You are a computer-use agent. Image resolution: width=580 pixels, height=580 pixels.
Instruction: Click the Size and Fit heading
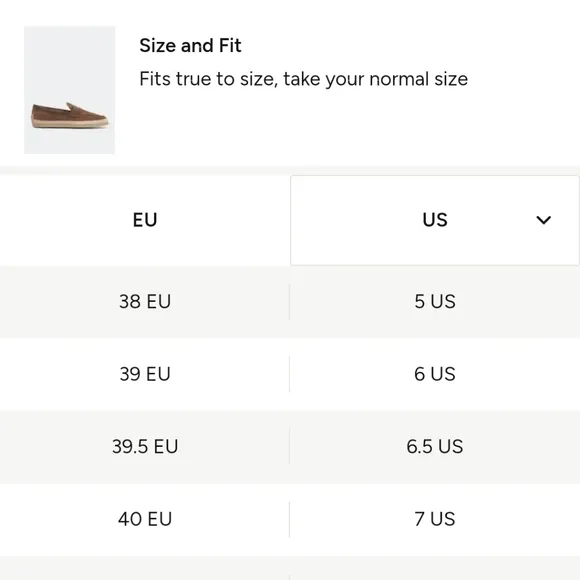(x=190, y=45)
